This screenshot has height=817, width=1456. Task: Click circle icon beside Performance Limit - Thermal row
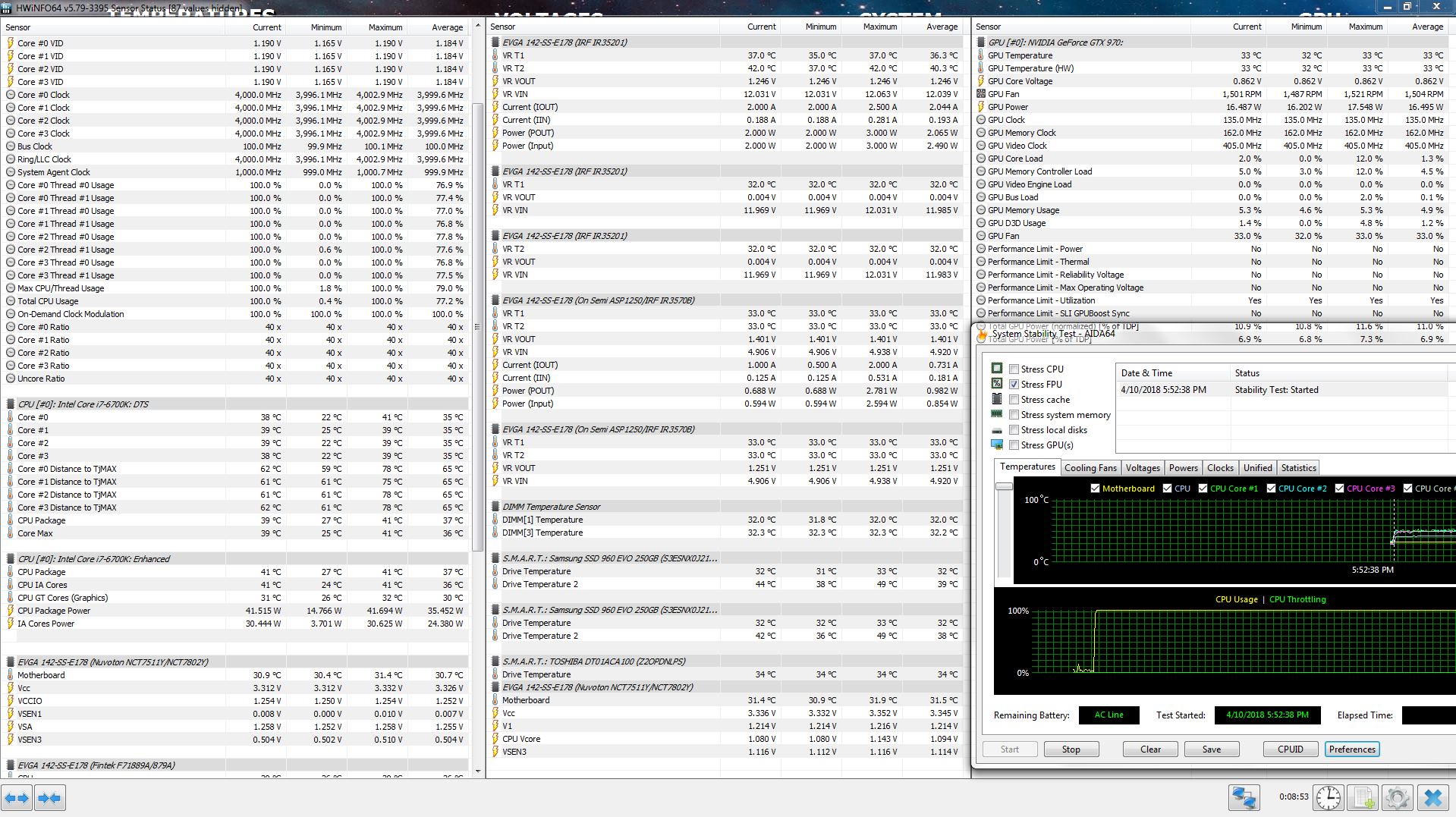tap(981, 262)
